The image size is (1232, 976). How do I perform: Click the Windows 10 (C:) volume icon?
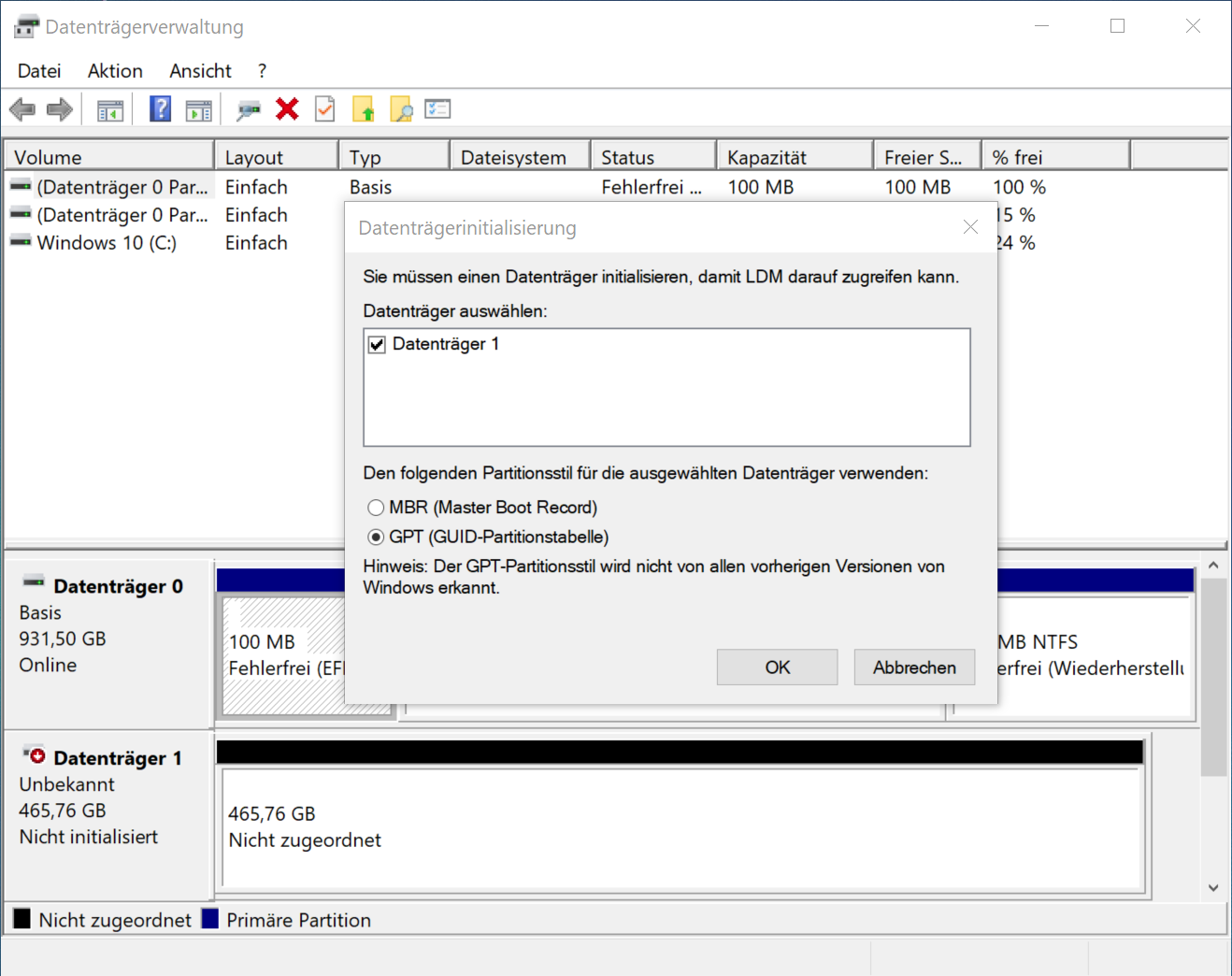tap(21, 241)
